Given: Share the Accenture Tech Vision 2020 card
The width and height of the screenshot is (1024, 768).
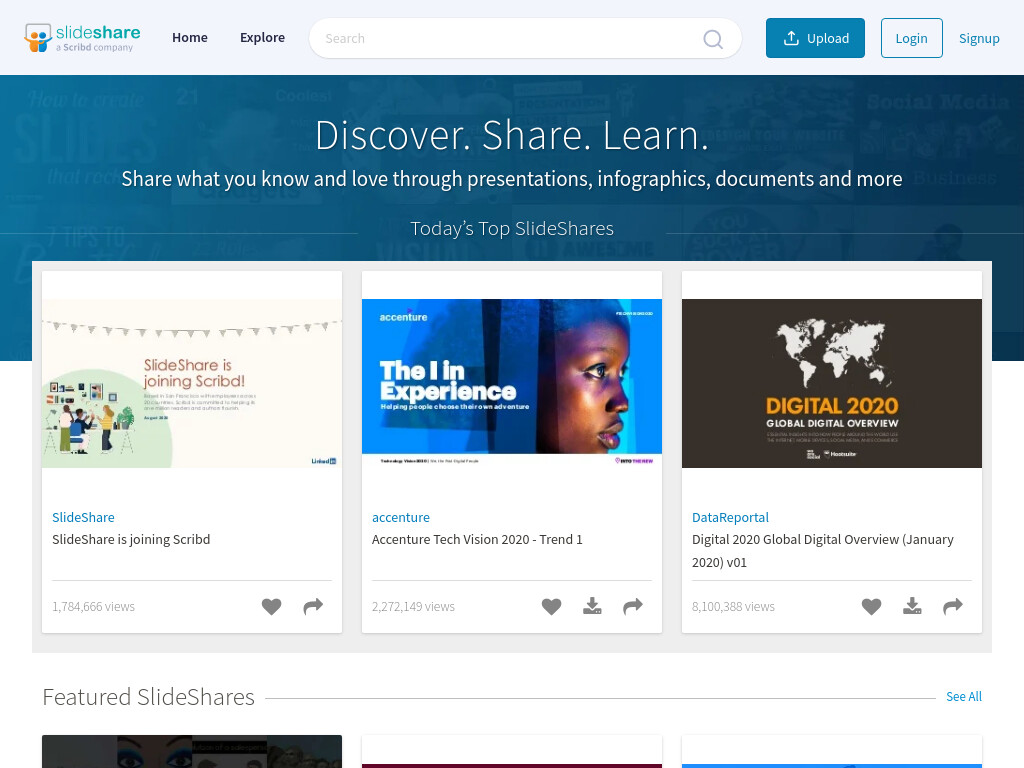Looking at the screenshot, I should [633, 607].
